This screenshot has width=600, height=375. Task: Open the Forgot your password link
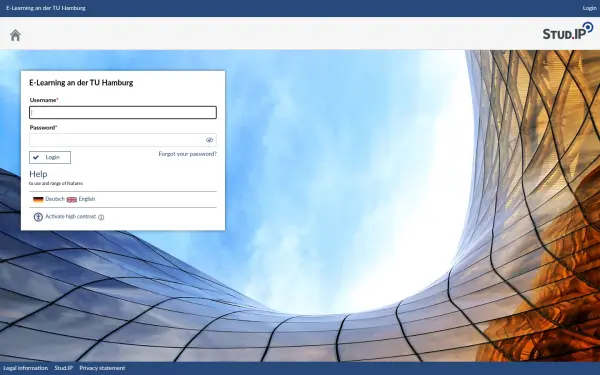point(188,154)
